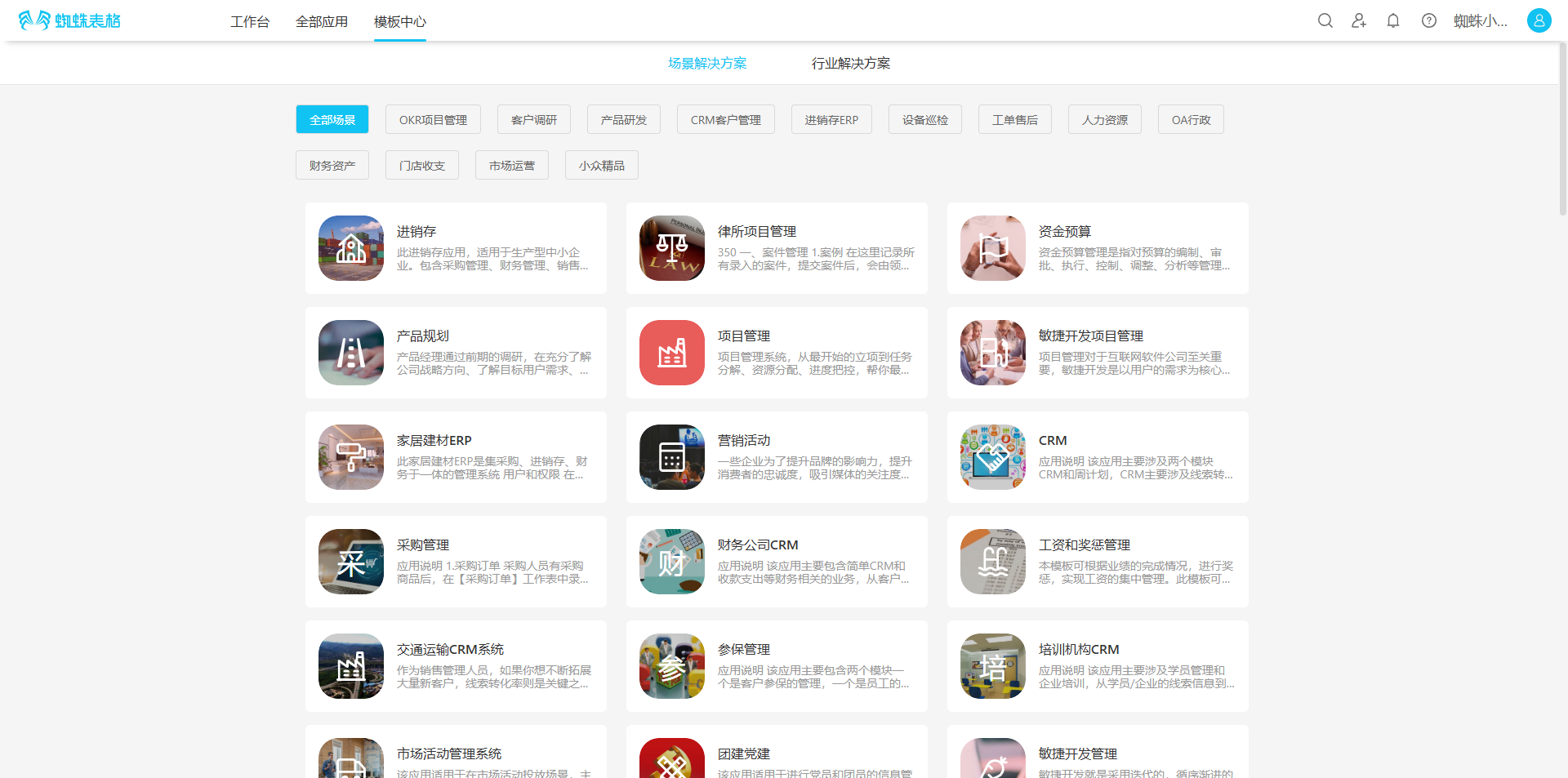Click the 团建党建 title text
The height and width of the screenshot is (778, 1568).
pos(744,754)
